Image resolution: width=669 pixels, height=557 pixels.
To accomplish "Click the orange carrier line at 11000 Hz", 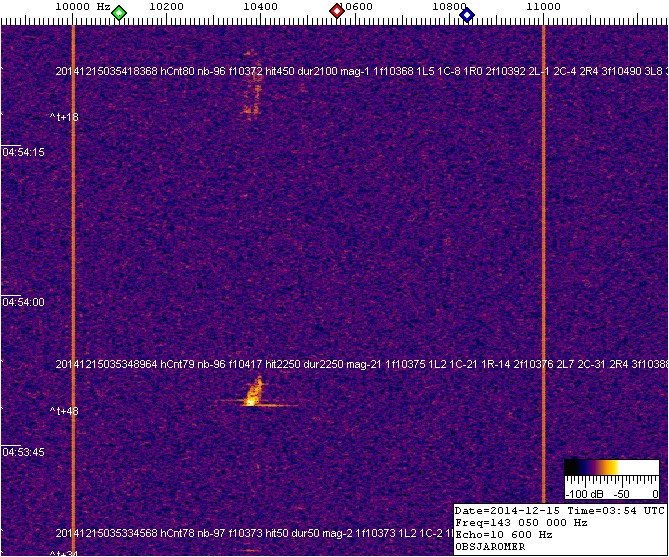I will [x=543, y=250].
